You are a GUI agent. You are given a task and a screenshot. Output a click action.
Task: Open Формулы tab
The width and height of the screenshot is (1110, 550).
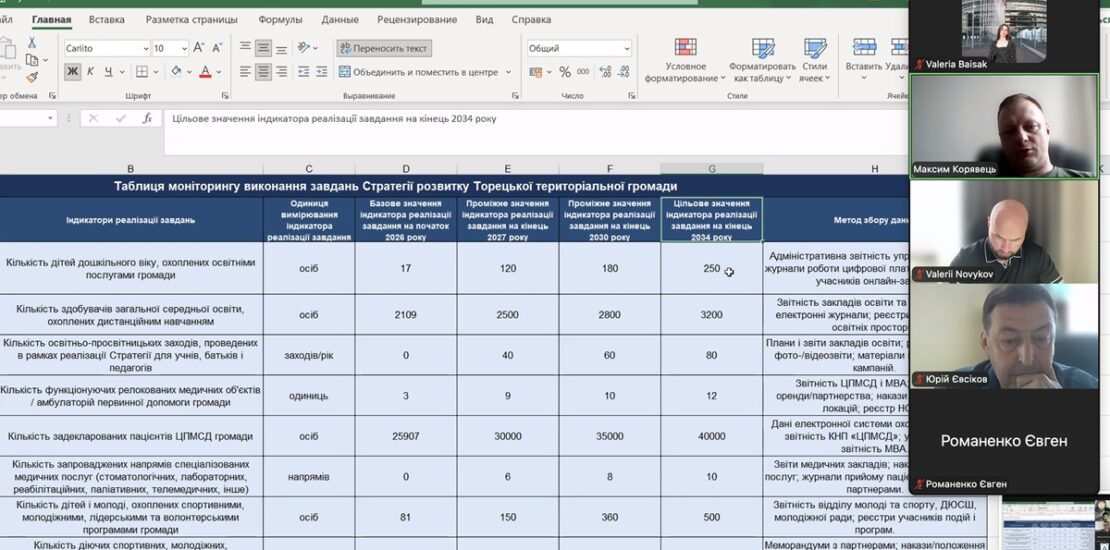pyautogui.click(x=280, y=19)
